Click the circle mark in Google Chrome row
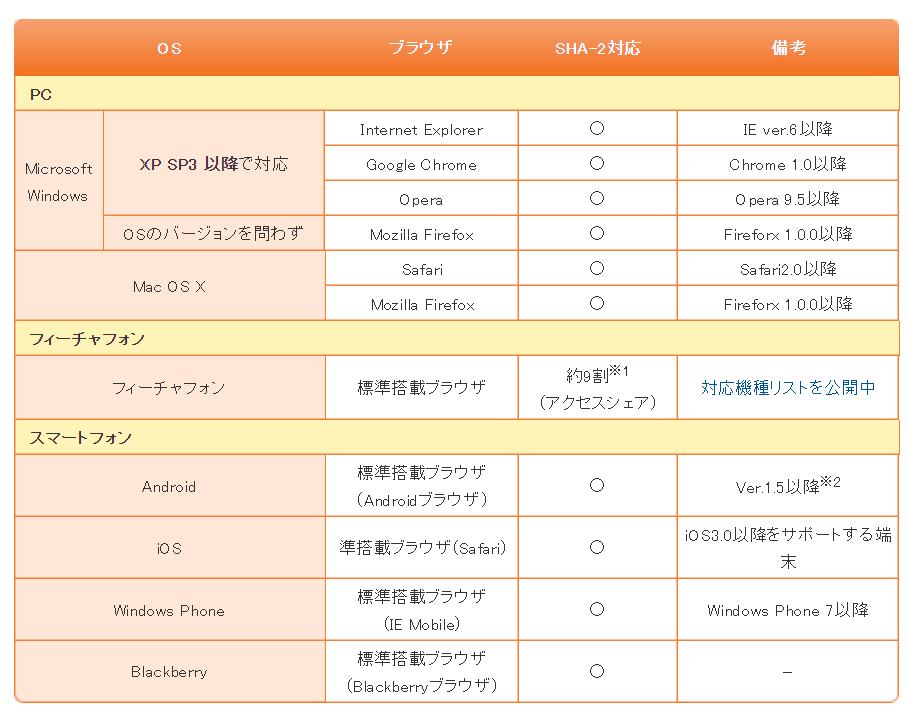The height and width of the screenshot is (715, 908). pos(597,163)
